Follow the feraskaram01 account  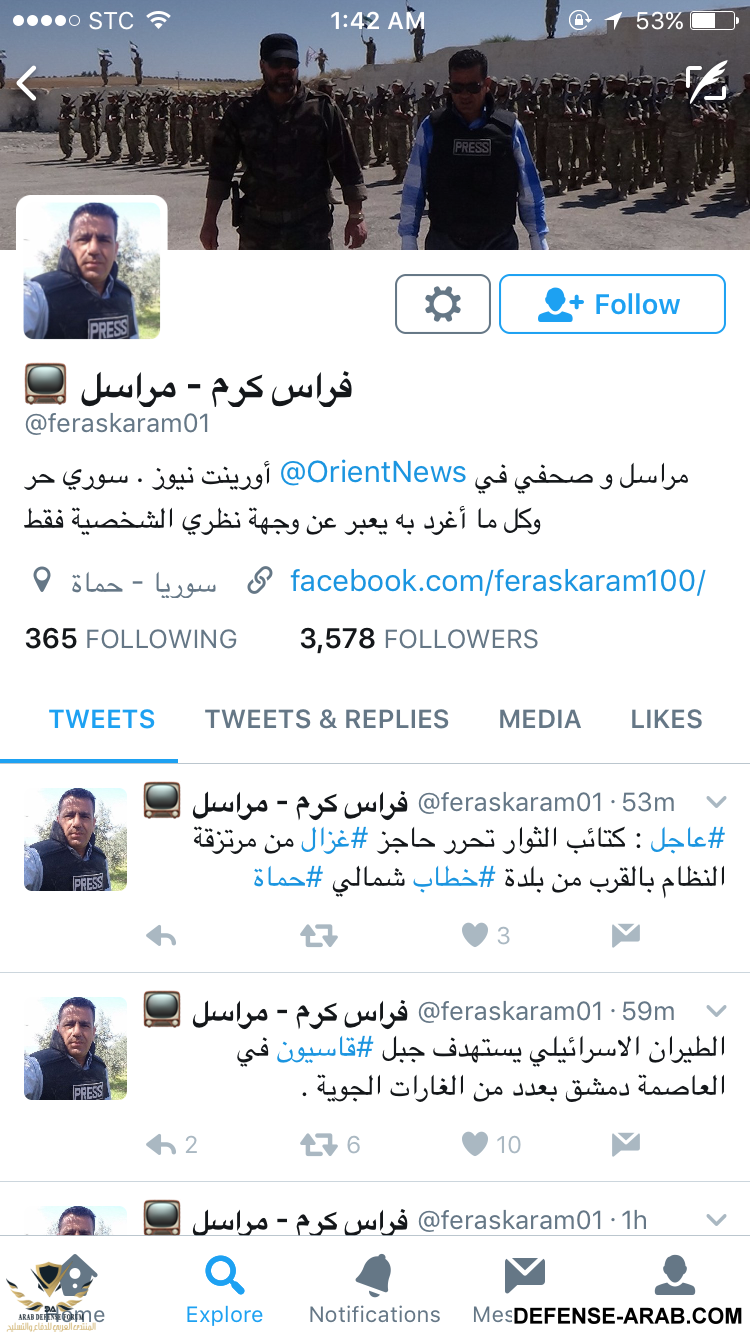click(612, 304)
